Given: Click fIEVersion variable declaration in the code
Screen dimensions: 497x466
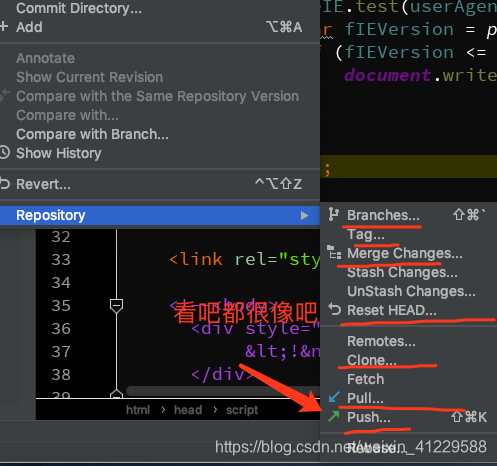Looking at the screenshot, I should 399,29.
